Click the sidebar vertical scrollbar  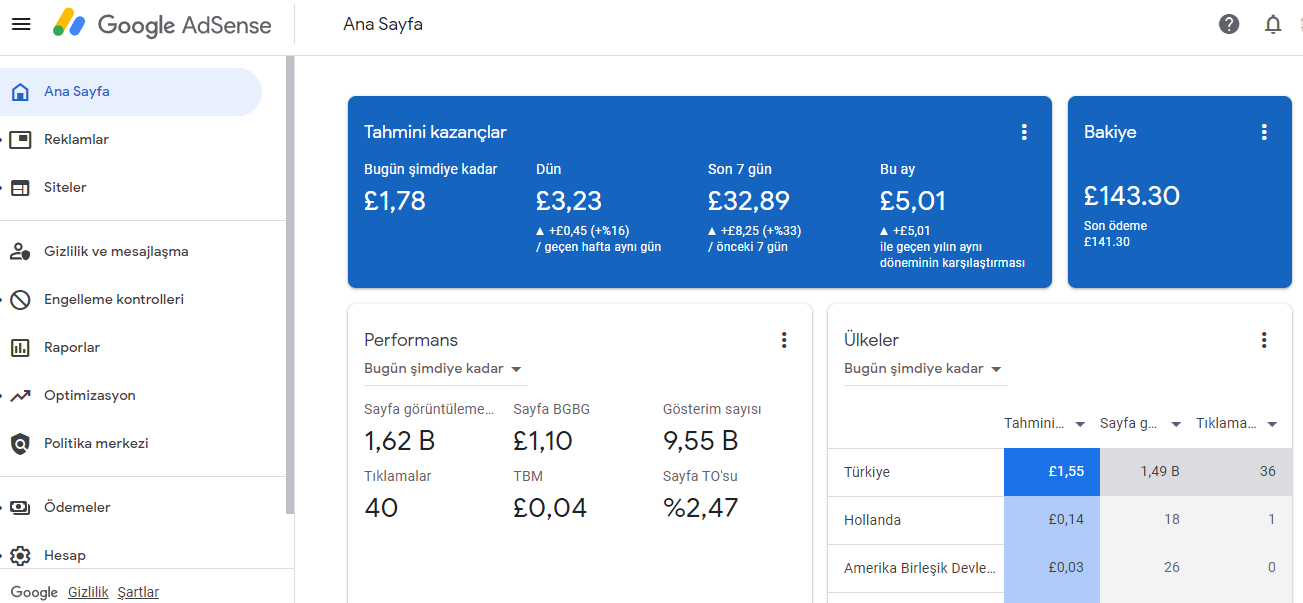[290, 285]
